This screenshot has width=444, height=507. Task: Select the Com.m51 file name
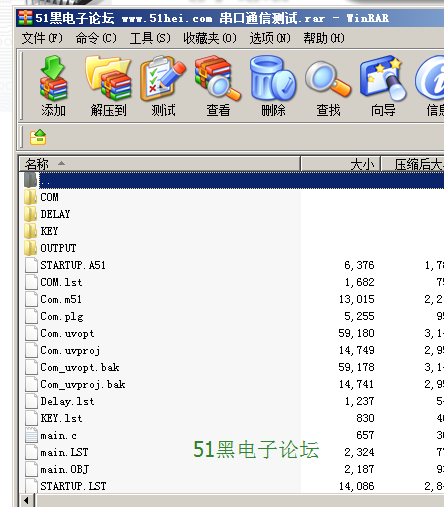[61, 299]
